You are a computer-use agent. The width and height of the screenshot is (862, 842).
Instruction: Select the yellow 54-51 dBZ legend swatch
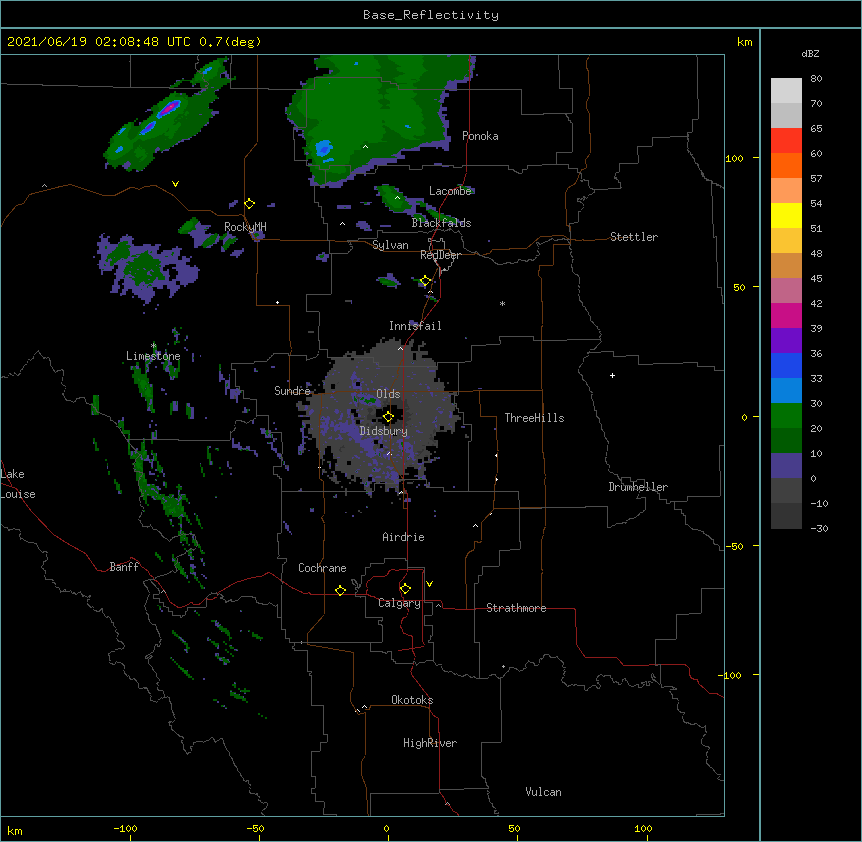tap(786, 215)
